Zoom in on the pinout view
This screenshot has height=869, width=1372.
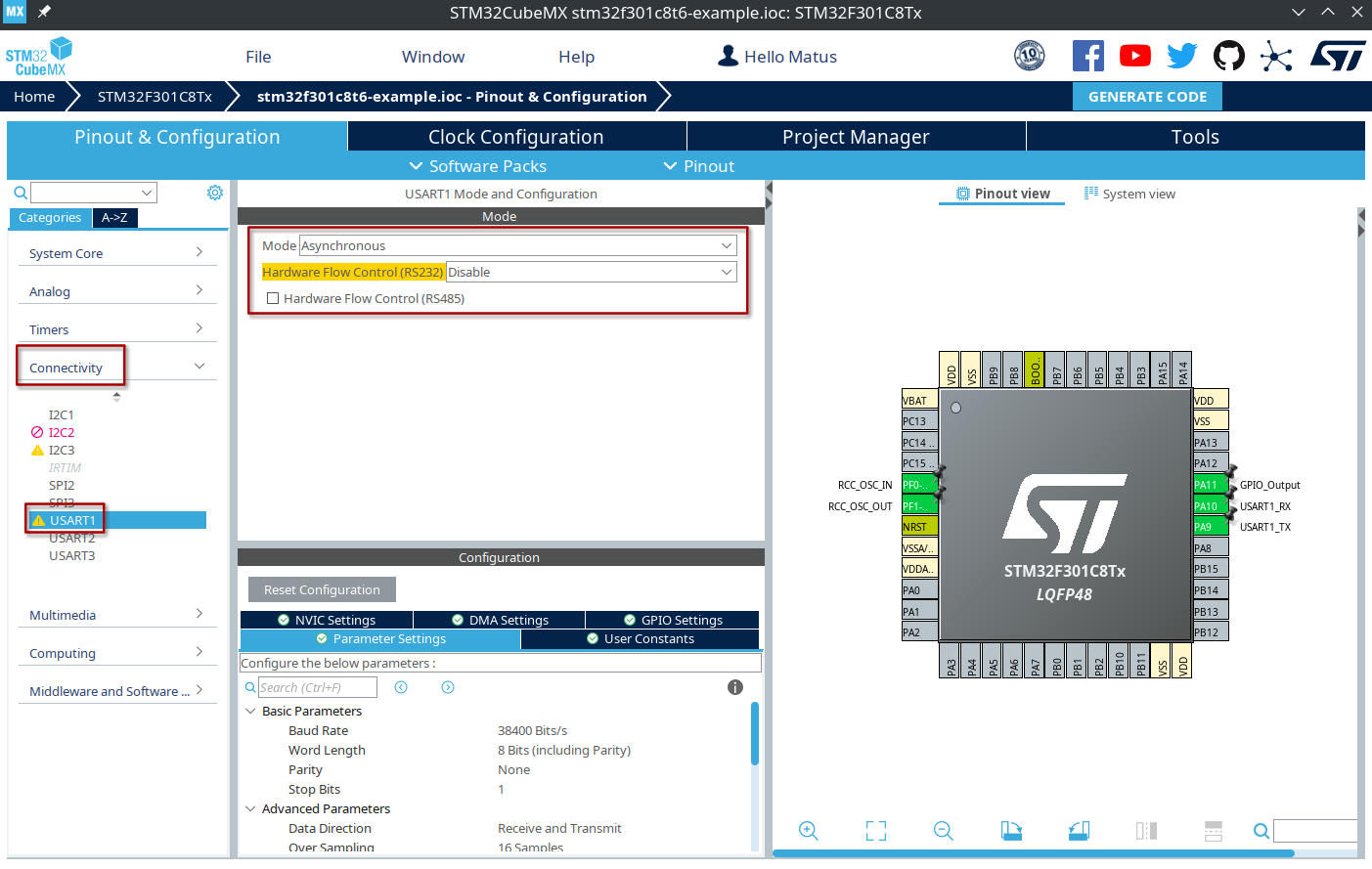[809, 830]
